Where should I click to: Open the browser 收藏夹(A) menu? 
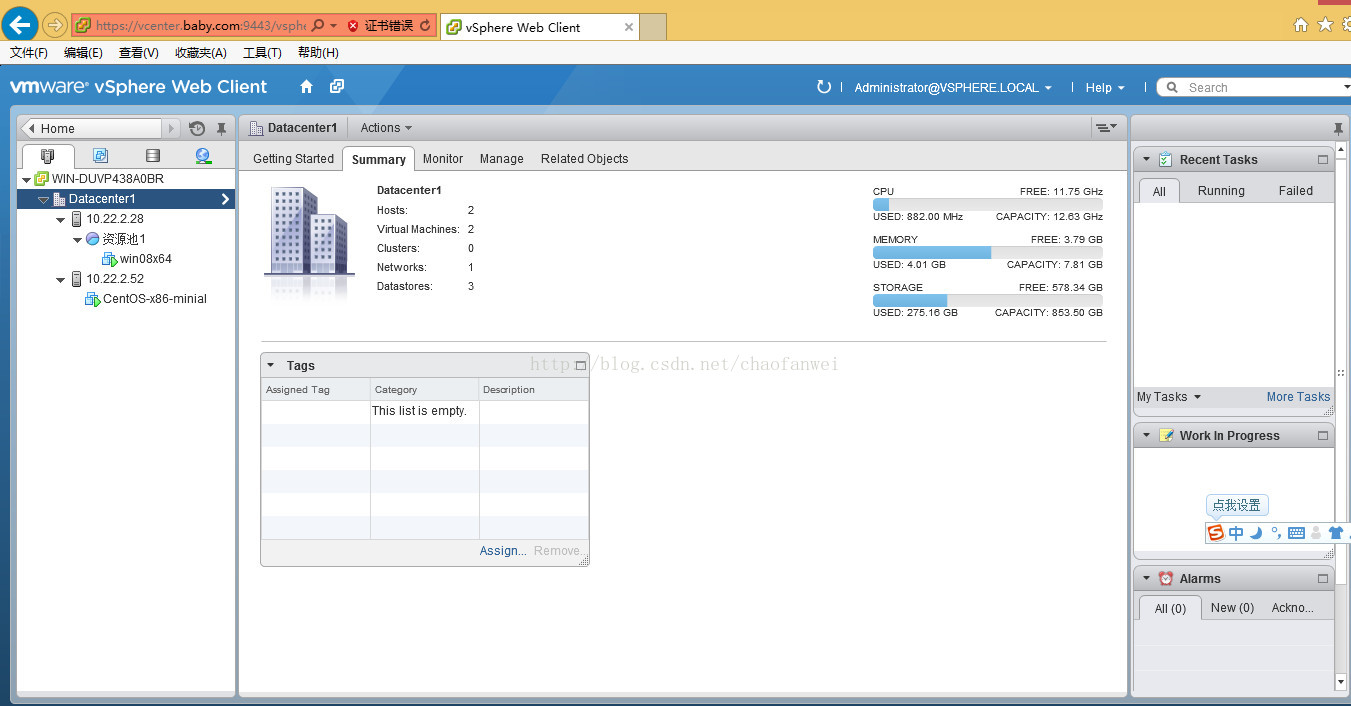point(200,52)
